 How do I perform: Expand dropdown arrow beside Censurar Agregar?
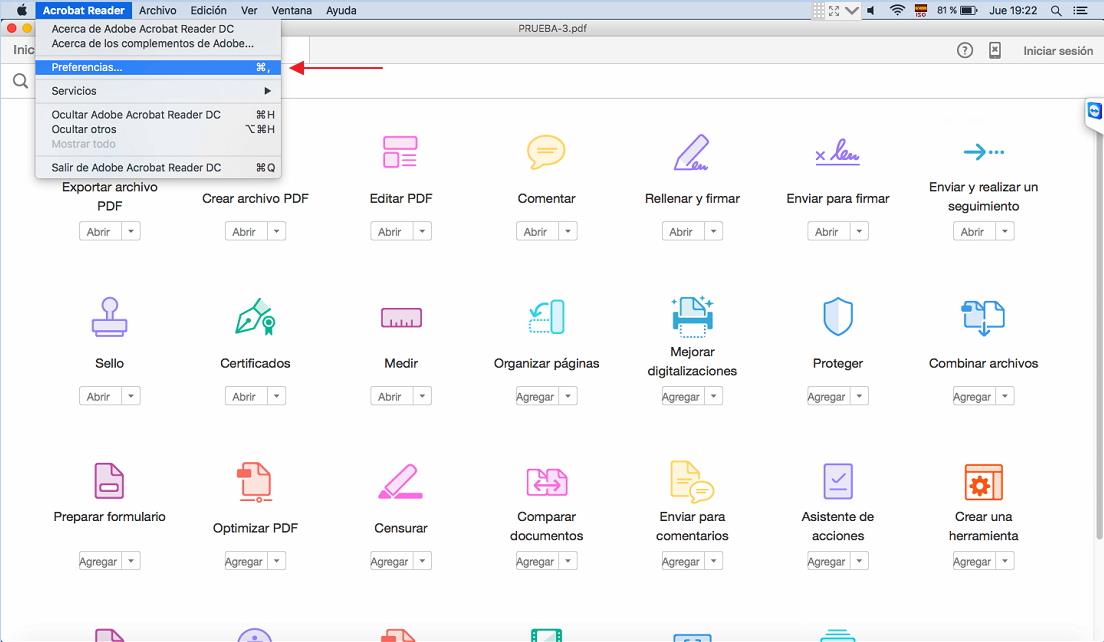(x=422, y=560)
